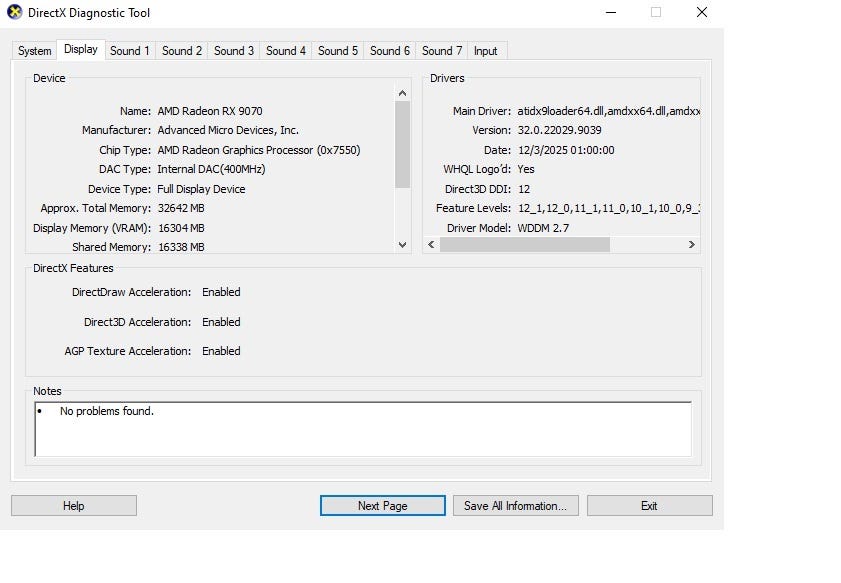Close the DirectX Diagnostic Tool window
Image resolution: width=841 pixels, height=583 pixels.
(x=701, y=13)
